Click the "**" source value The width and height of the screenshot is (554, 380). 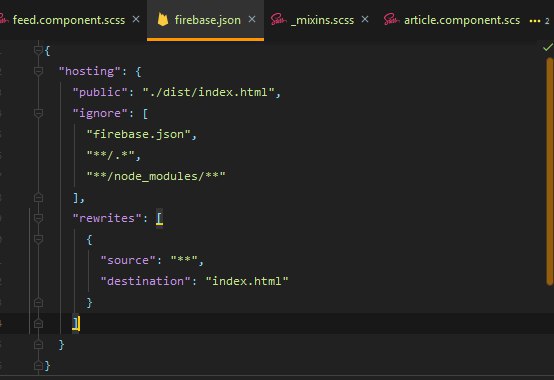[184, 260]
